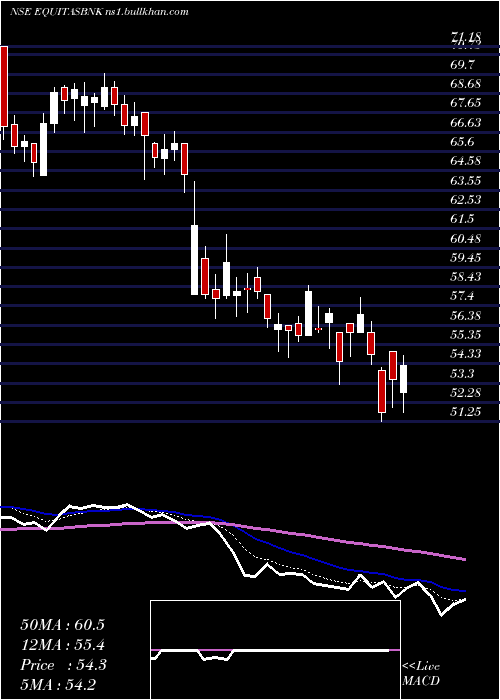Click inside the MACD inset box
This screenshot has height=700, width=500.
coord(275,650)
